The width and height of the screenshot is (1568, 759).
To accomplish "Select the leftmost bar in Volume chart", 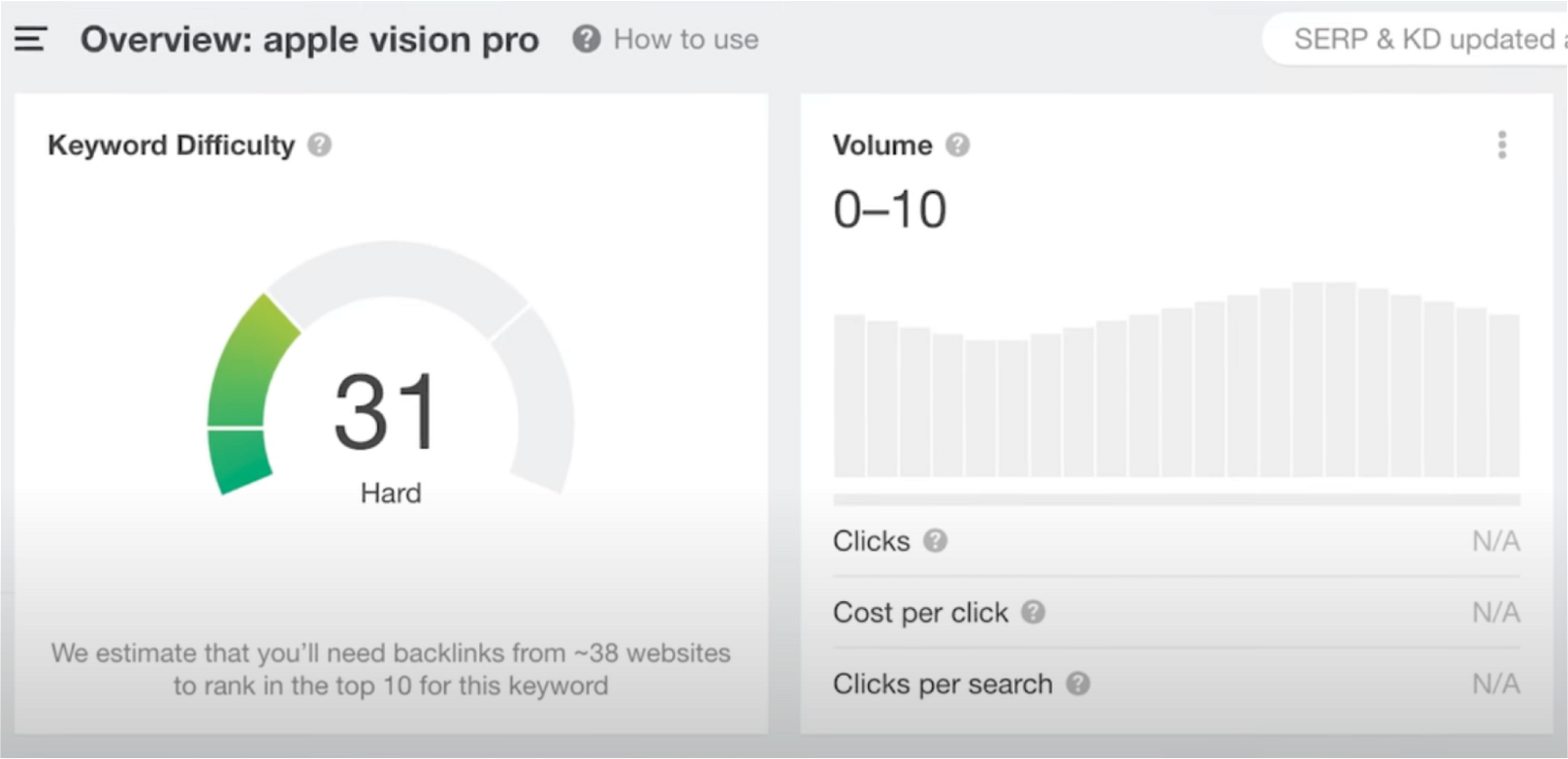I will [849, 395].
